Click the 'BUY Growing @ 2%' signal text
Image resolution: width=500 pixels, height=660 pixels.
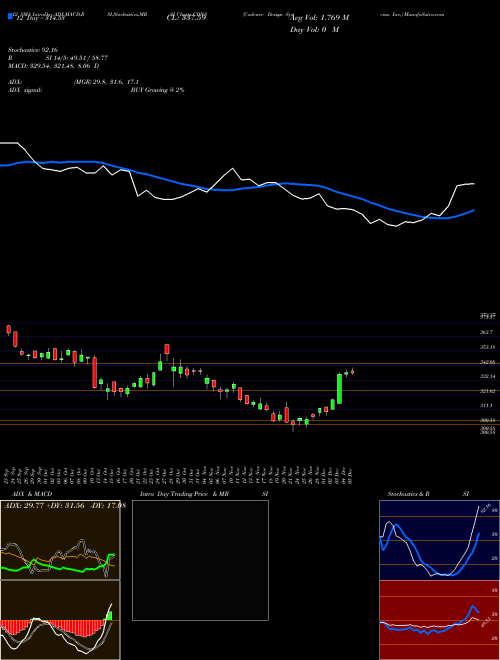click(157, 90)
